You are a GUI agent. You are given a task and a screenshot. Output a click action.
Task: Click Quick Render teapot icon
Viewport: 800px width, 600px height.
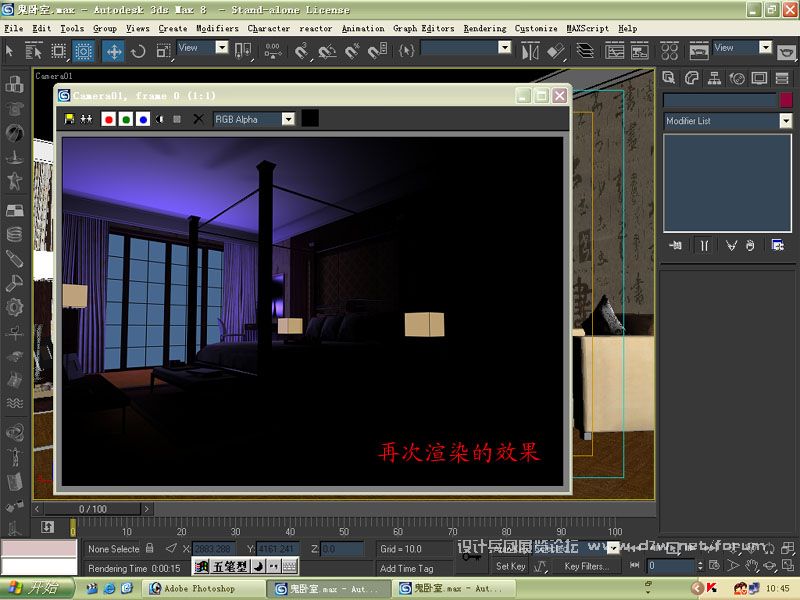tap(787, 52)
